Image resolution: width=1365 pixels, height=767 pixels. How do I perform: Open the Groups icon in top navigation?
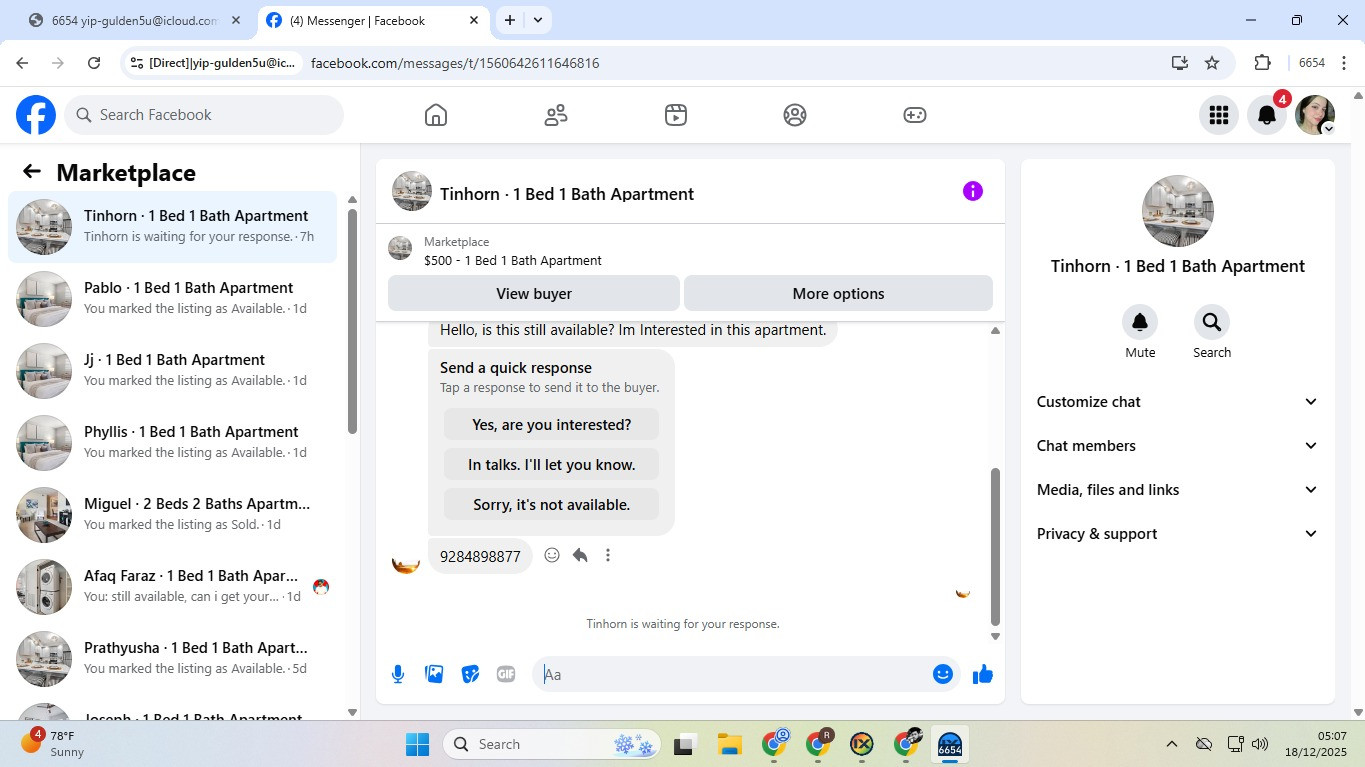click(795, 115)
